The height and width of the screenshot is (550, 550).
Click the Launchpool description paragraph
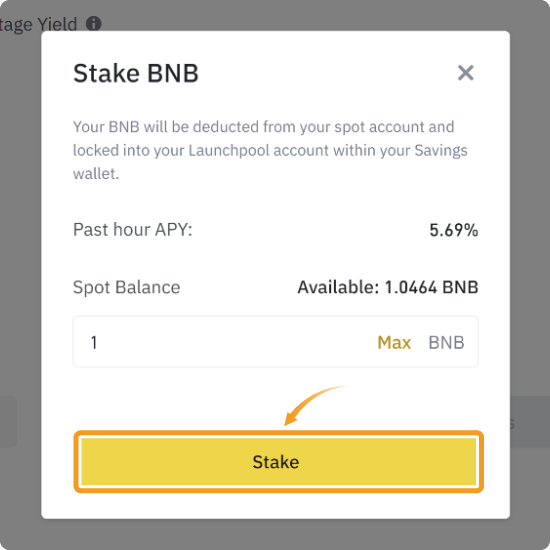click(x=270, y=150)
